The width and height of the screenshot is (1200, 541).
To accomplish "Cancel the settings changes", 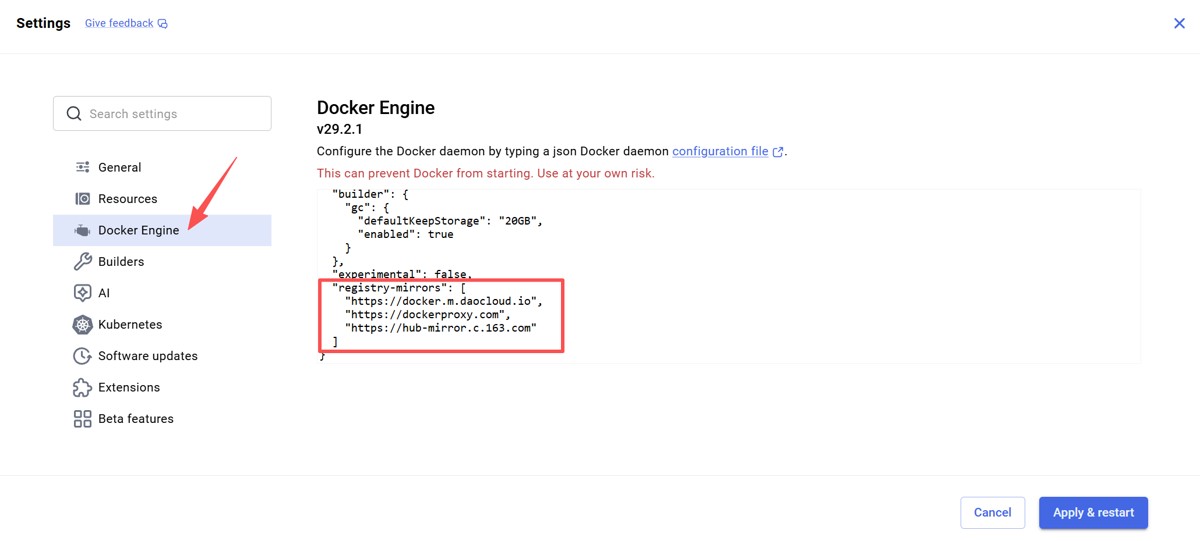I will (x=993, y=513).
